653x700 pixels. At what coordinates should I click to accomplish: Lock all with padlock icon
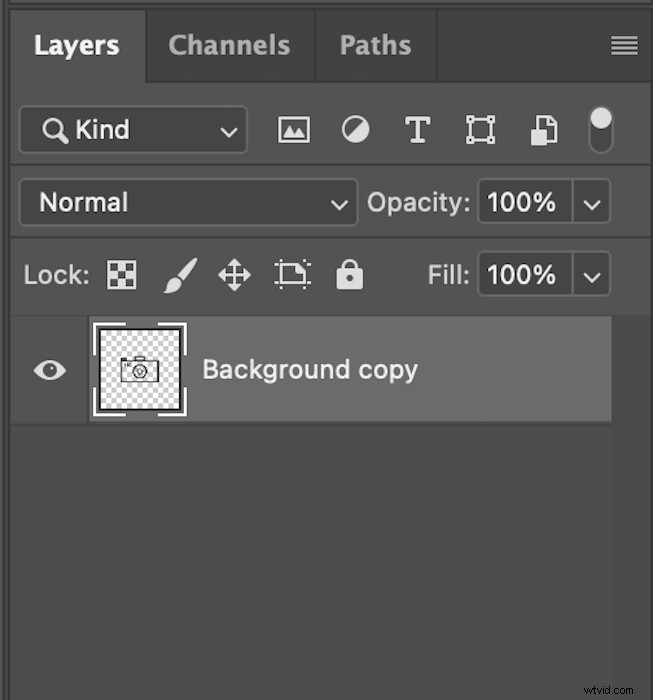tap(349, 275)
